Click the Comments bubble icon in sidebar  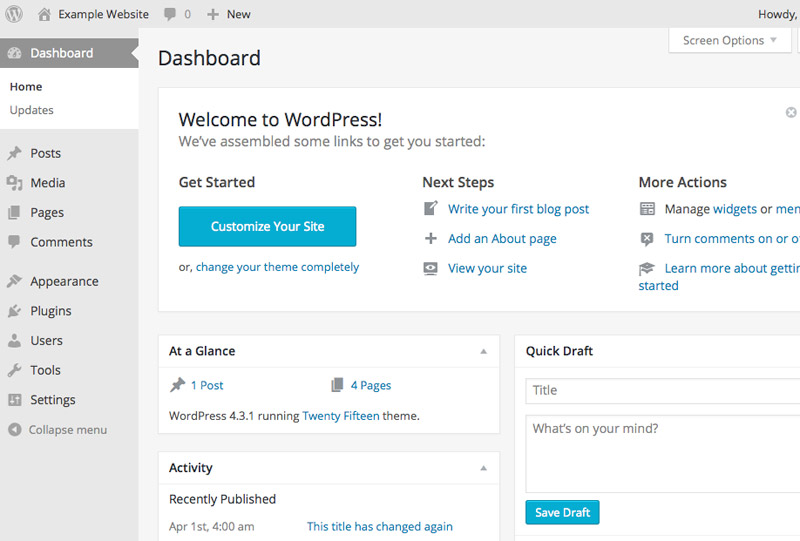pyautogui.click(x=14, y=242)
